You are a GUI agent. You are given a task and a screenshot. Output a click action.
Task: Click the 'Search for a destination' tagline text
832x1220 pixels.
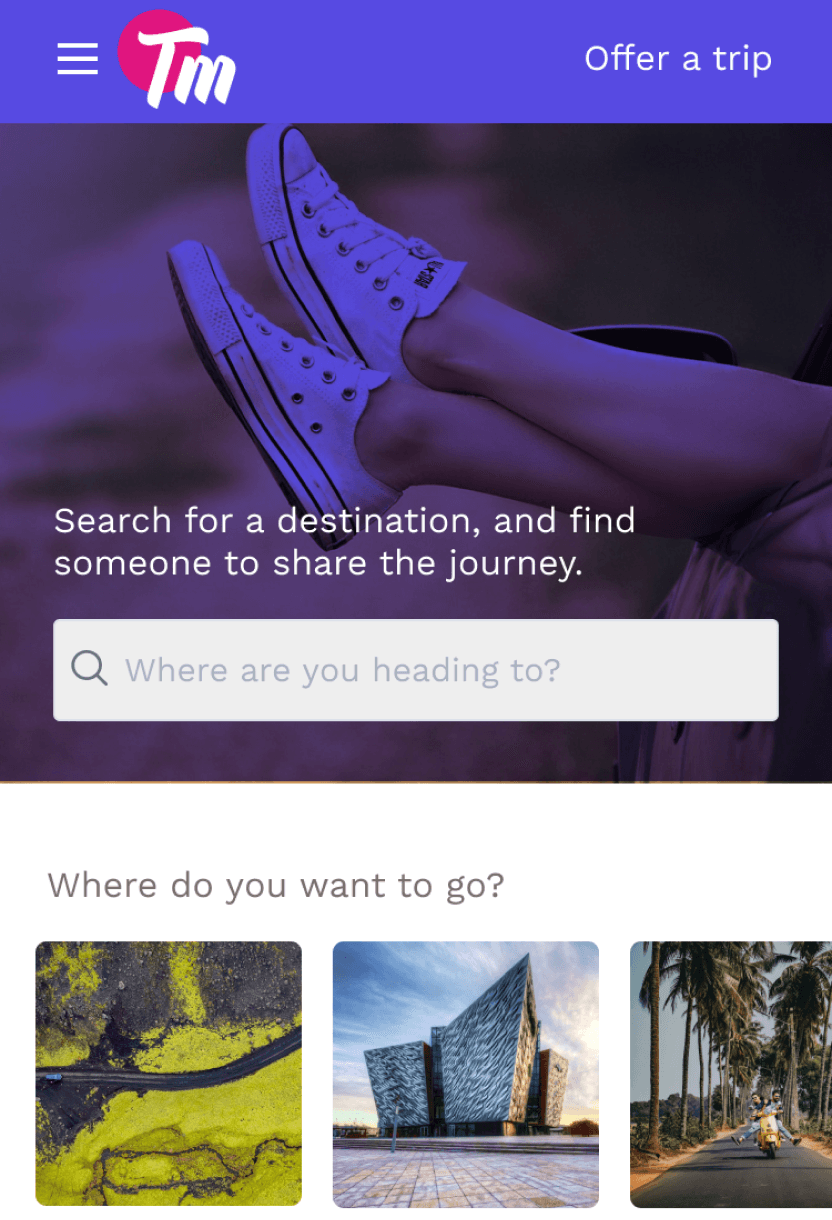345,541
